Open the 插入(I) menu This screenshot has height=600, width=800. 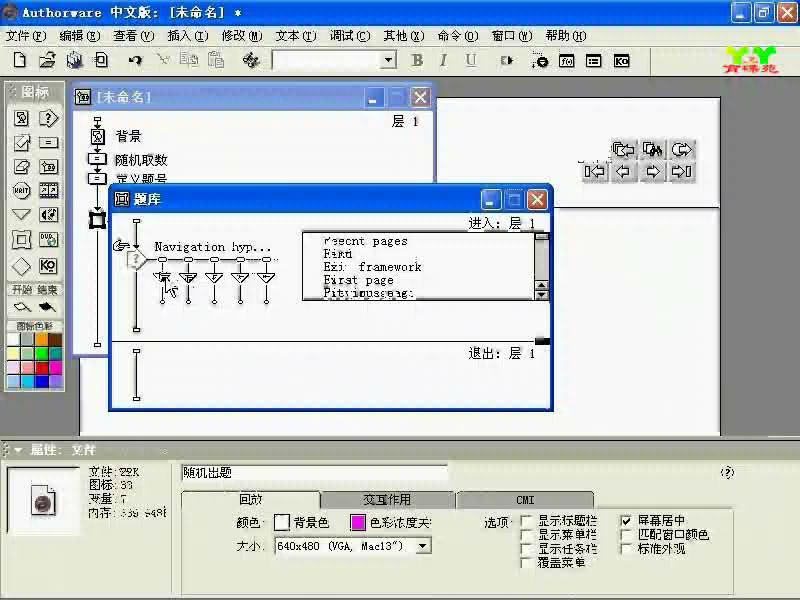[188, 36]
